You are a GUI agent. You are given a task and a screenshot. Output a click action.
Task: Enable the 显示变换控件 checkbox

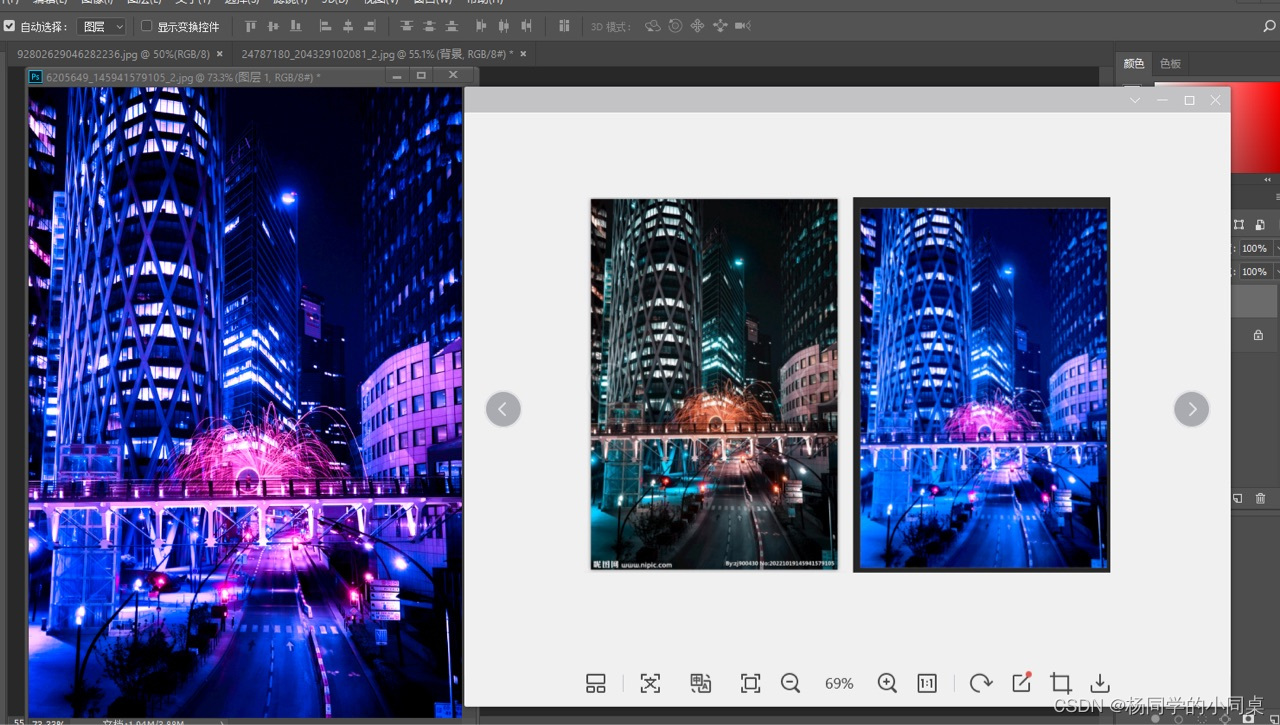[147, 26]
